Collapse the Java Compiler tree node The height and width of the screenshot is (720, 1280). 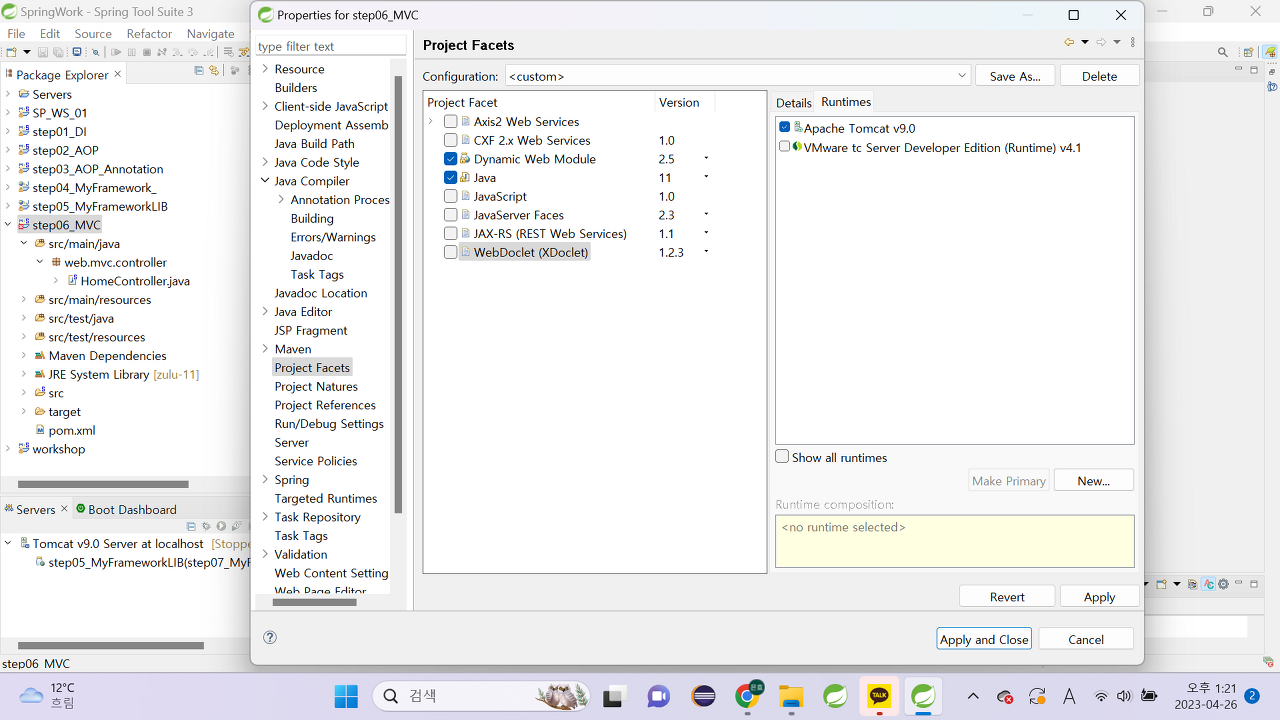click(265, 181)
